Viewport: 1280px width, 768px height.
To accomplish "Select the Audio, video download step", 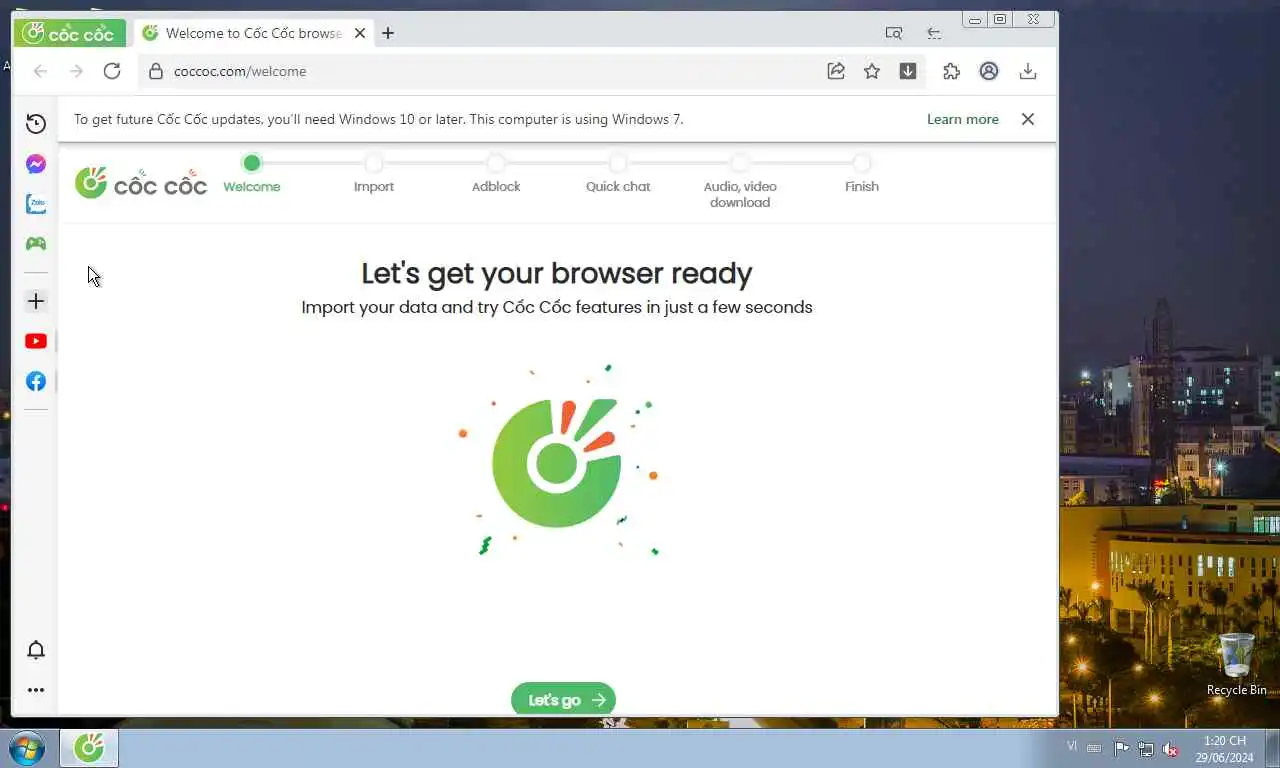I will 740,182.
